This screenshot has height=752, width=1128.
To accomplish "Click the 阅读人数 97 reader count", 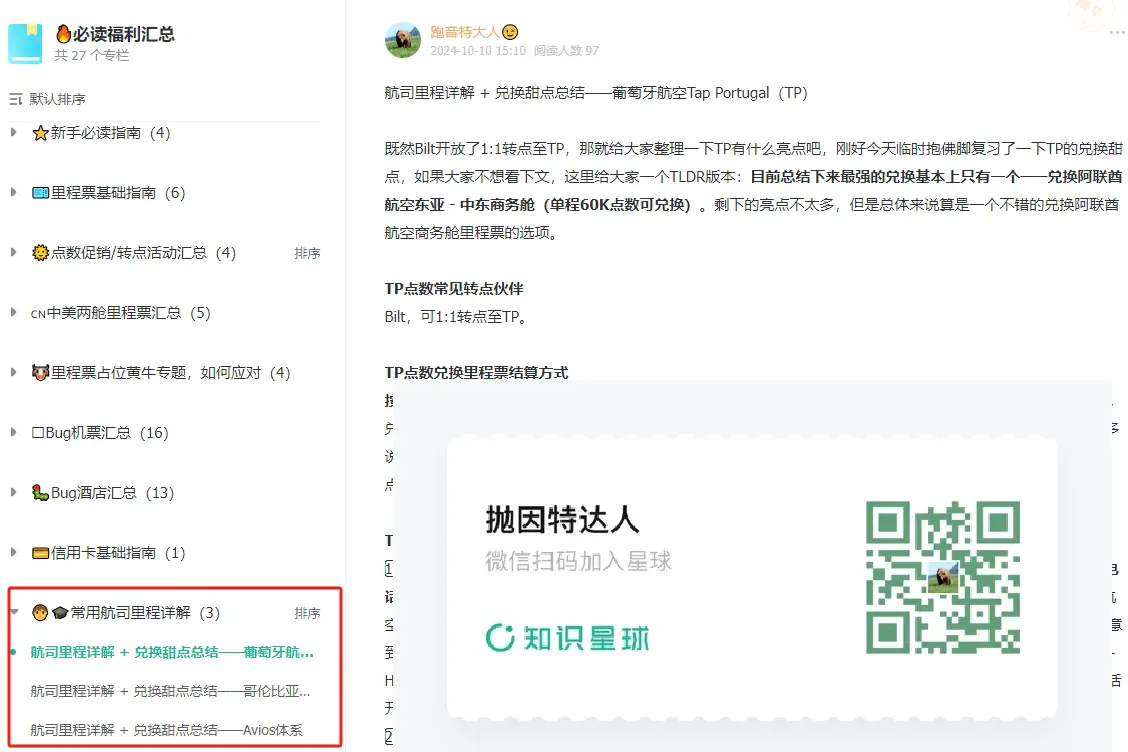I will click(566, 50).
